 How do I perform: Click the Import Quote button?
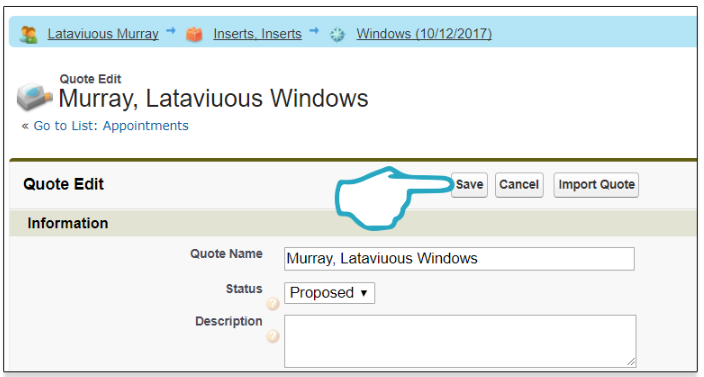596,184
